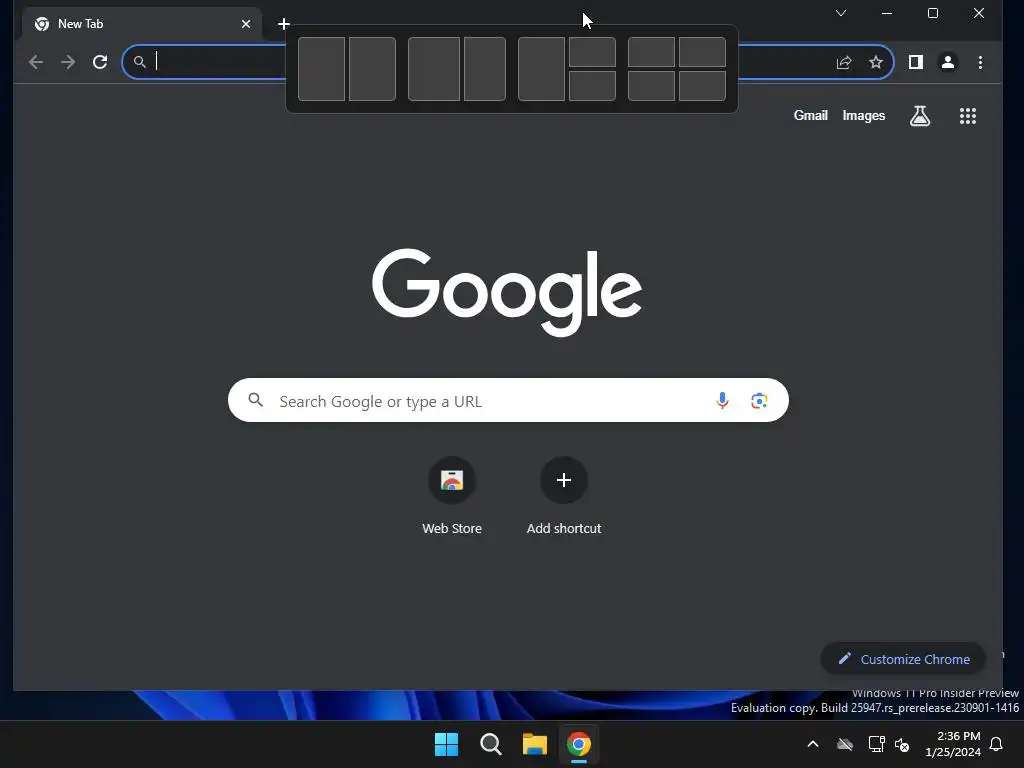Screen dimensions: 1024x768
Task: Click the network display tray icon
Action: tap(876, 744)
